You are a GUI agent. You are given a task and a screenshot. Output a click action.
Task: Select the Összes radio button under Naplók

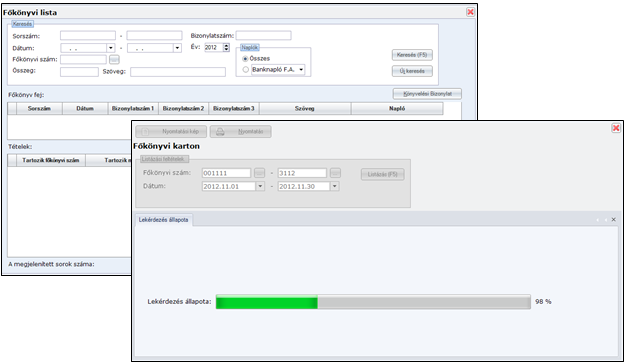pyautogui.click(x=246, y=59)
